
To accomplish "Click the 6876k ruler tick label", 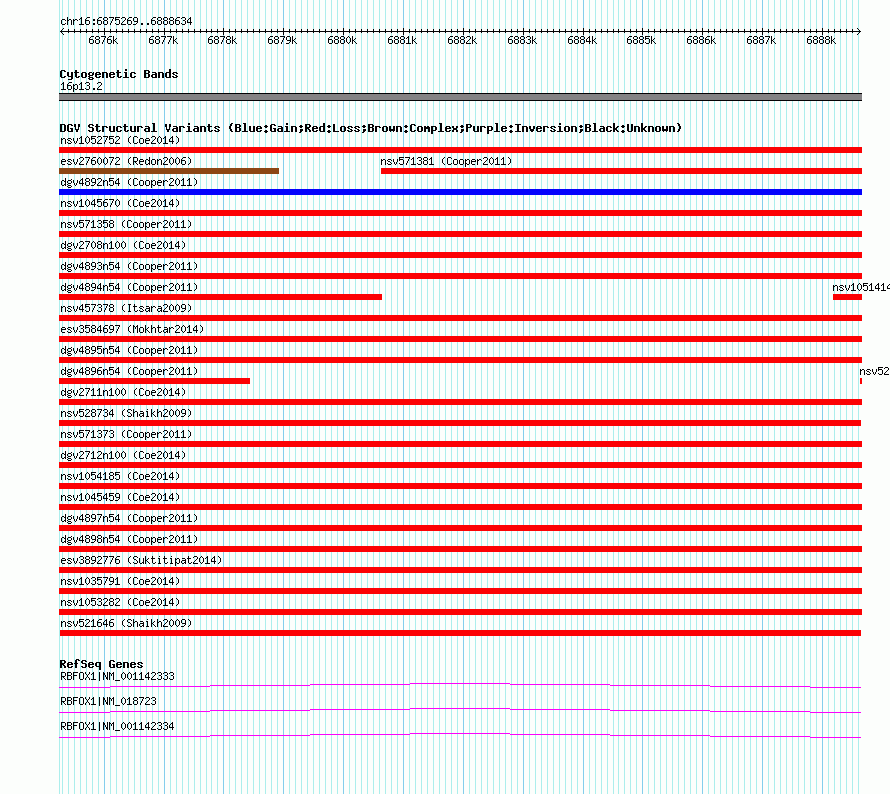I will (103, 41).
